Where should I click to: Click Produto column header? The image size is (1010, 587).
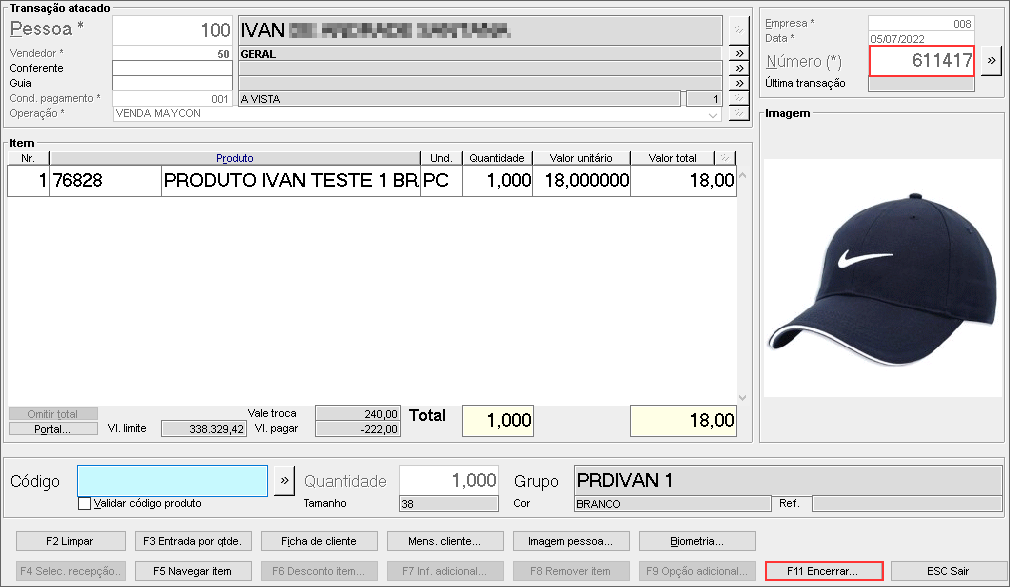pos(234,158)
